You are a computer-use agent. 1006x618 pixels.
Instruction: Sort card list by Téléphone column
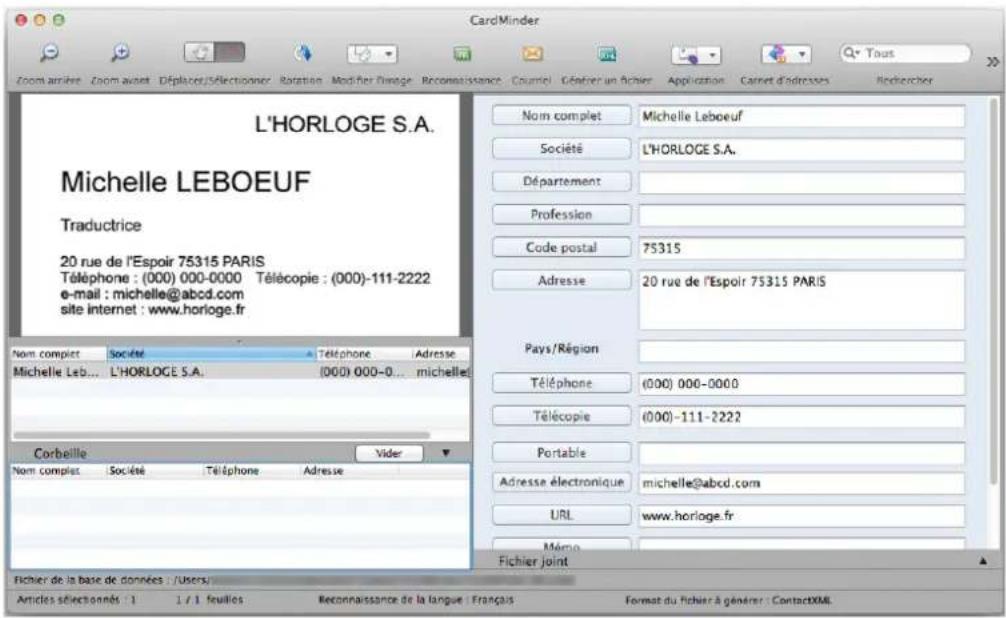pyautogui.click(x=364, y=354)
